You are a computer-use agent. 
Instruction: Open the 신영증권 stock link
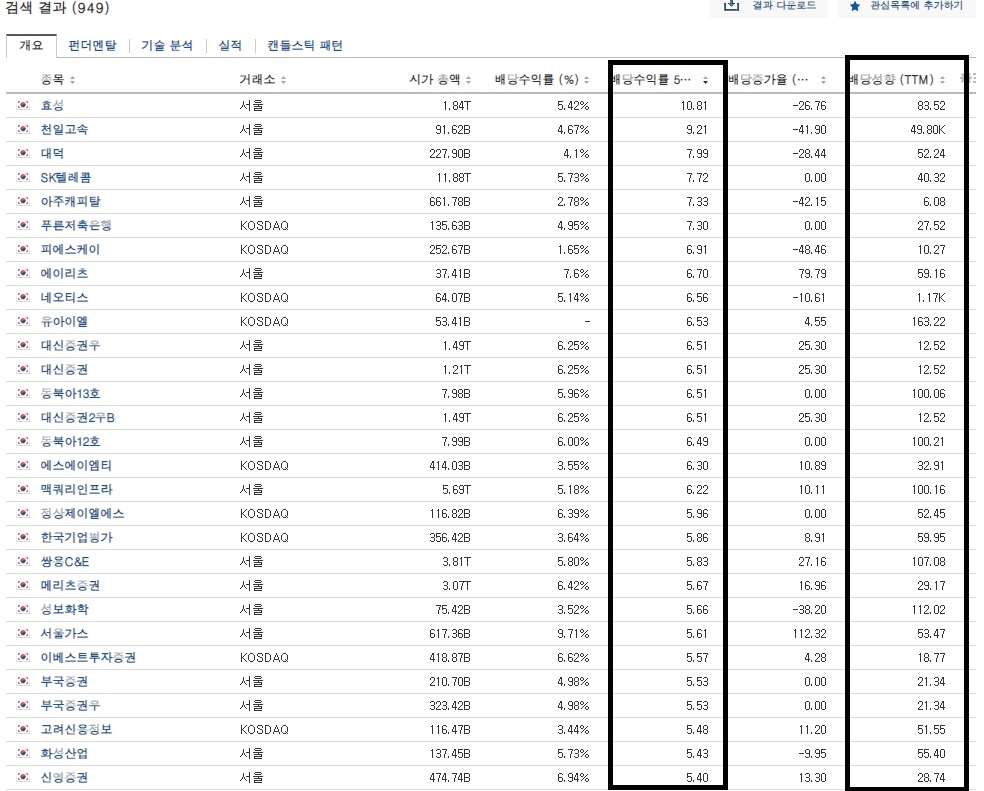(x=64, y=778)
